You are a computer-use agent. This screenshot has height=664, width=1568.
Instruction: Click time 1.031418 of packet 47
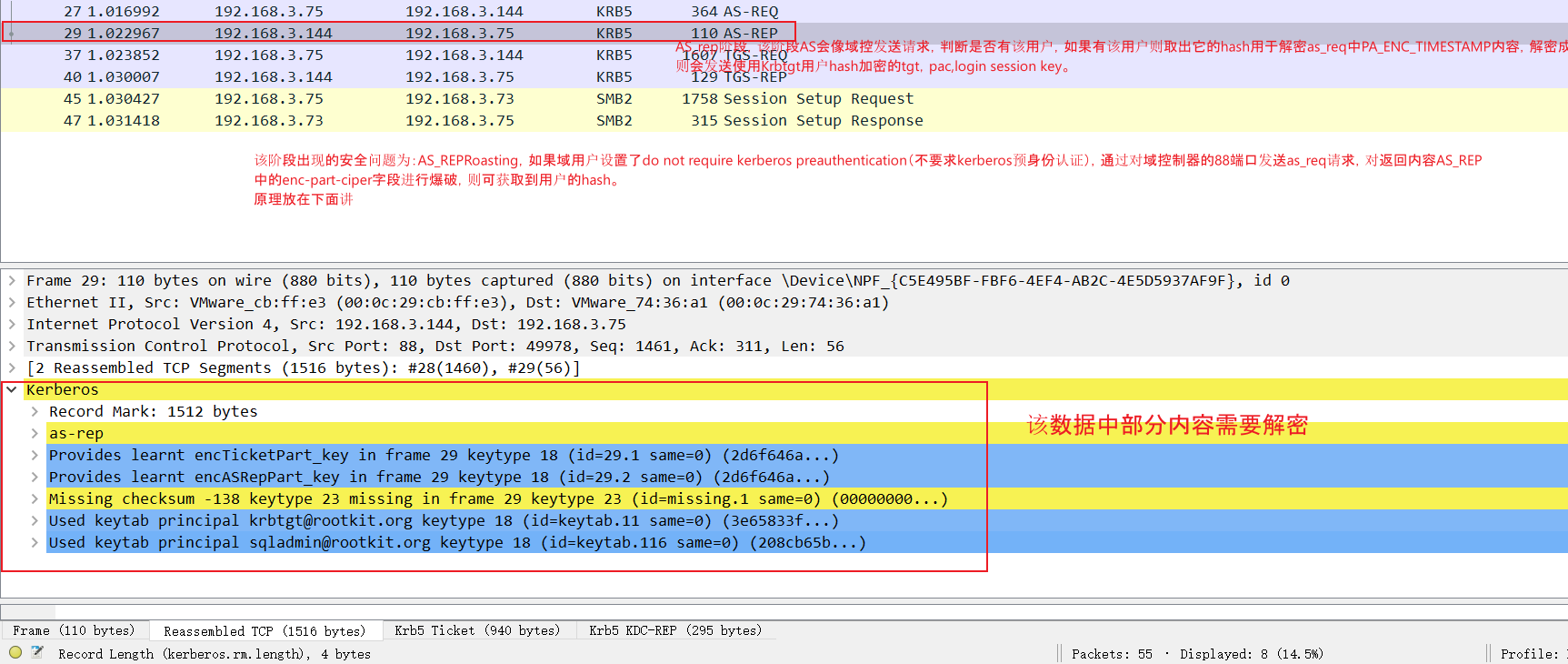click(x=124, y=120)
